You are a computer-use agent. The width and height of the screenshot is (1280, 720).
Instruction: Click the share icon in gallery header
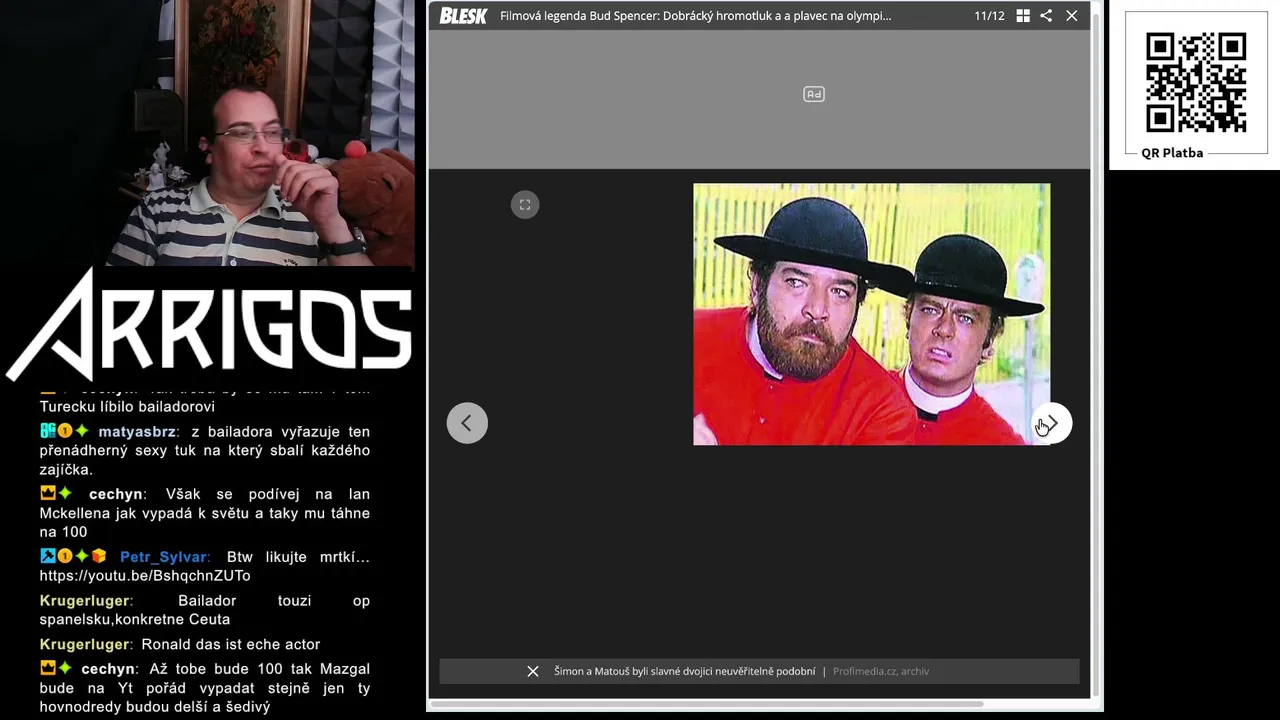1046,16
